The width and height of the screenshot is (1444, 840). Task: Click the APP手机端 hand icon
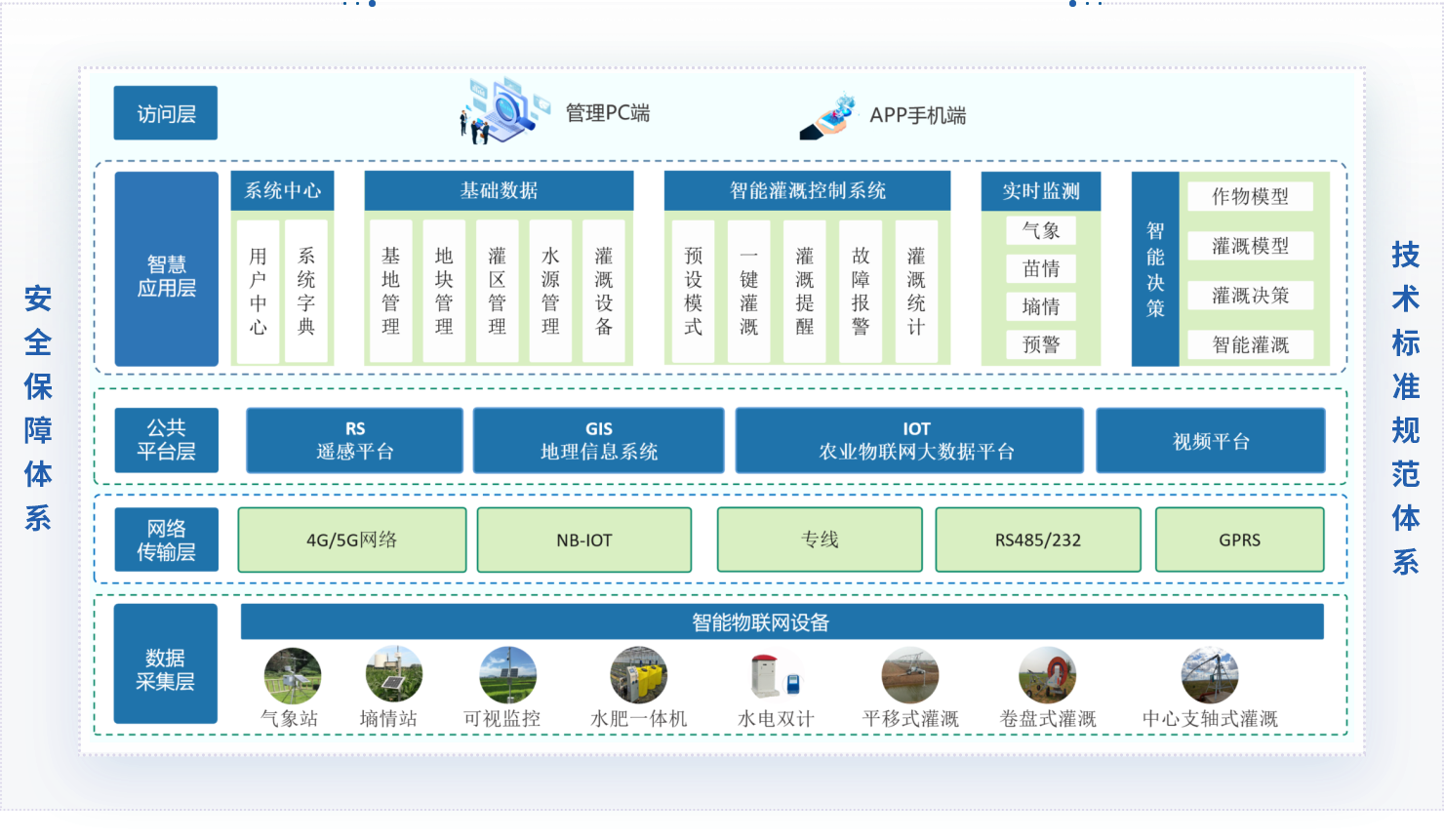click(829, 117)
